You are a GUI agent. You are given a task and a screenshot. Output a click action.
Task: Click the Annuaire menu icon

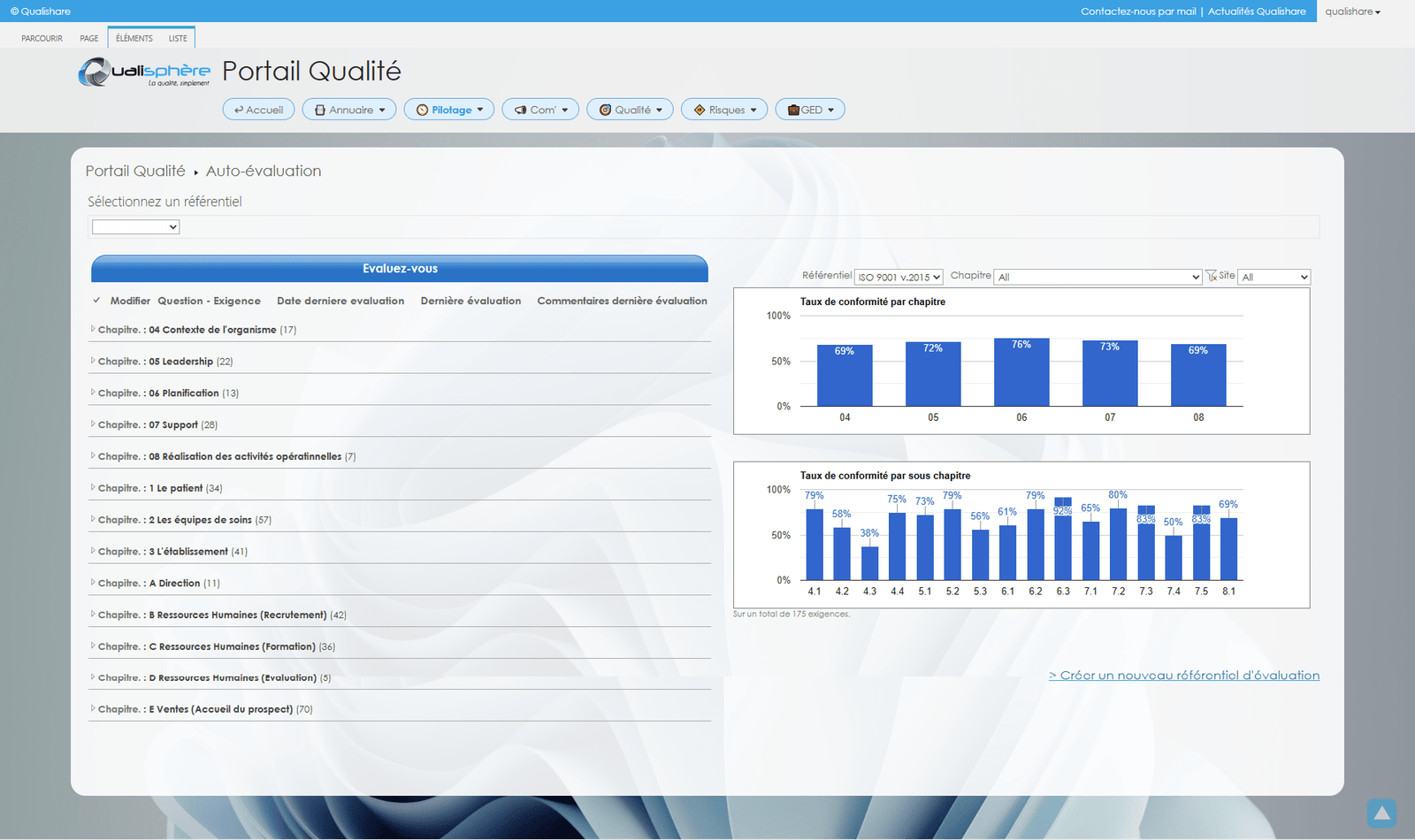(320, 110)
